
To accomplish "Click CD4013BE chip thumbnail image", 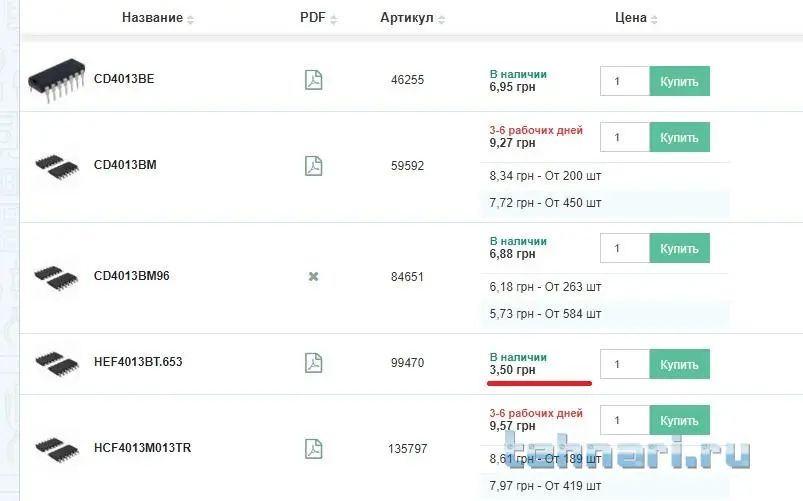I will tap(58, 78).
